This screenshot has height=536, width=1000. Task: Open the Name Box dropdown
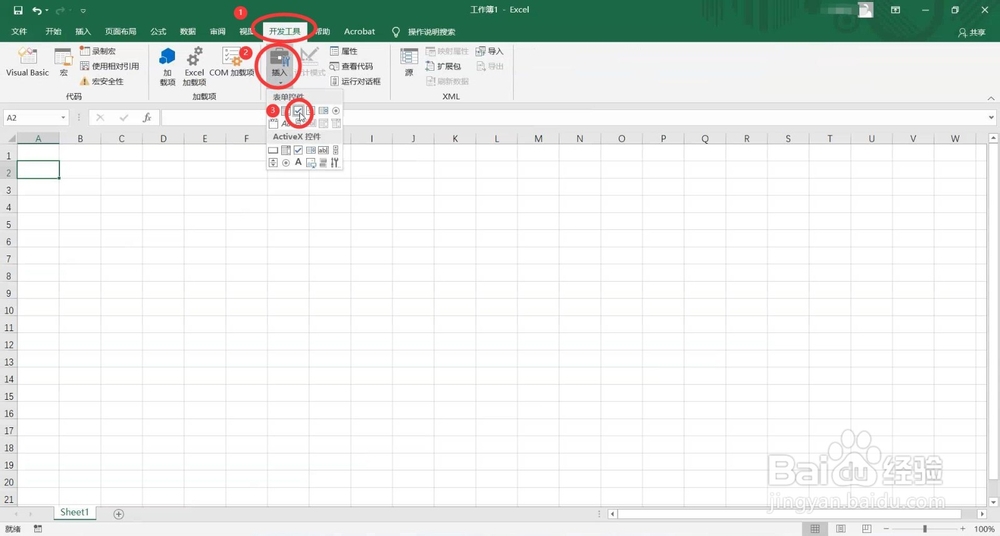(63, 117)
